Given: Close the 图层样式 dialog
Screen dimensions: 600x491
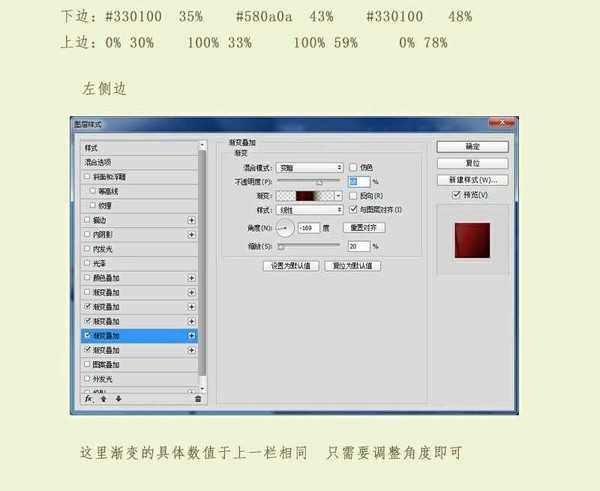Looking at the screenshot, I should coord(502,123).
